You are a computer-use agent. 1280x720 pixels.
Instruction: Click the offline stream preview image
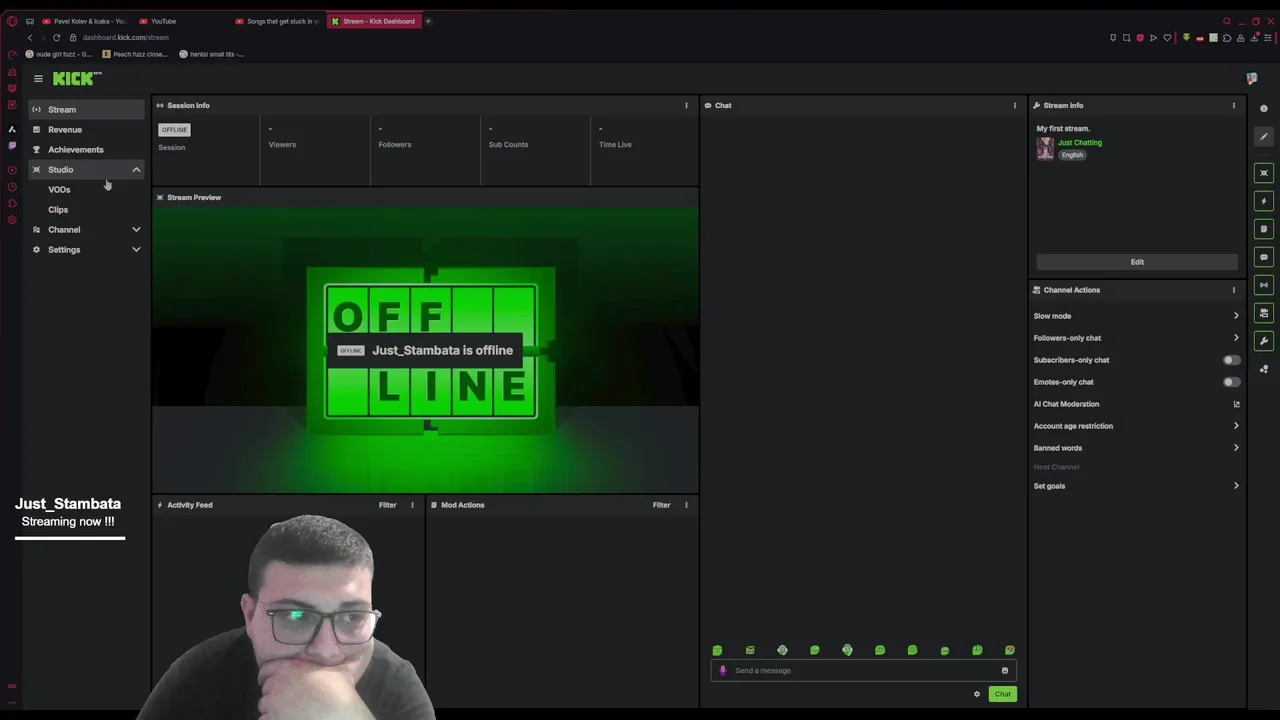tap(426, 348)
